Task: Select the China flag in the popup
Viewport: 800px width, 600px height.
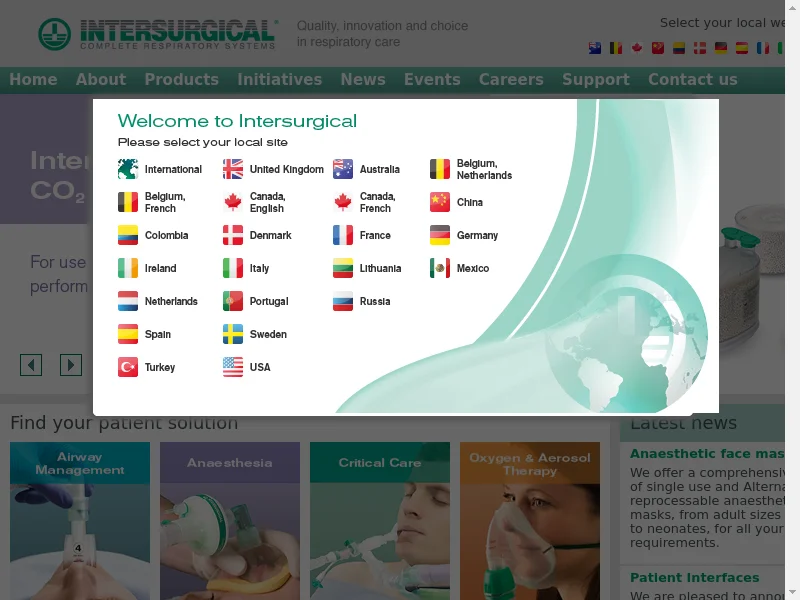Action: click(x=440, y=202)
